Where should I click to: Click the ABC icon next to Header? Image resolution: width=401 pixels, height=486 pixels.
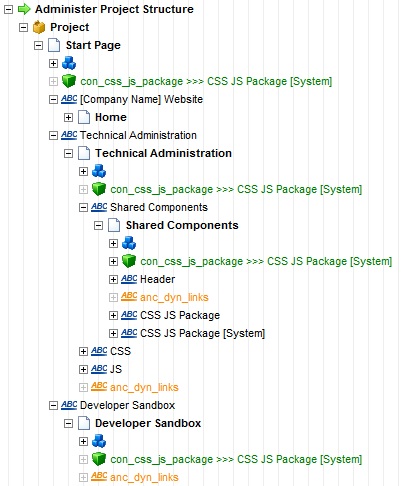(x=129, y=279)
